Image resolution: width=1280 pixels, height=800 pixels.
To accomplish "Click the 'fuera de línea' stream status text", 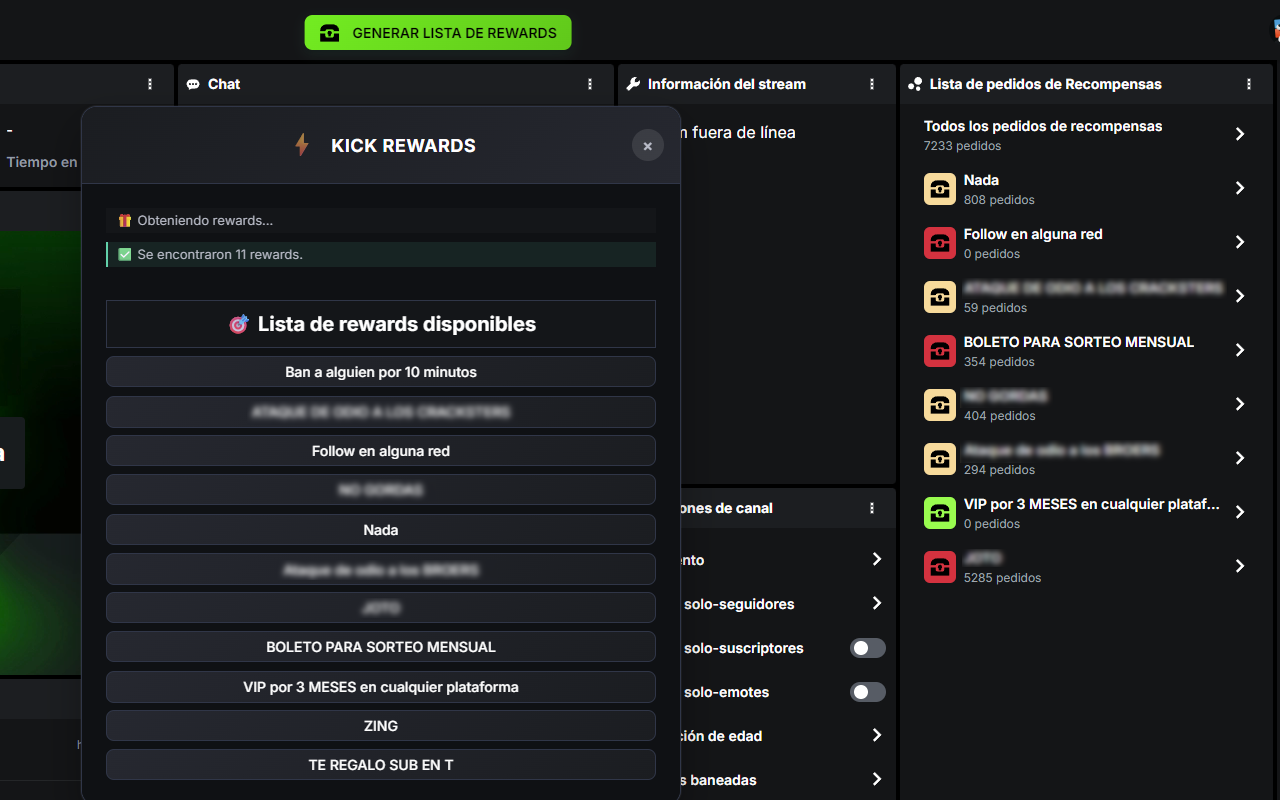I will coord(742,132).
